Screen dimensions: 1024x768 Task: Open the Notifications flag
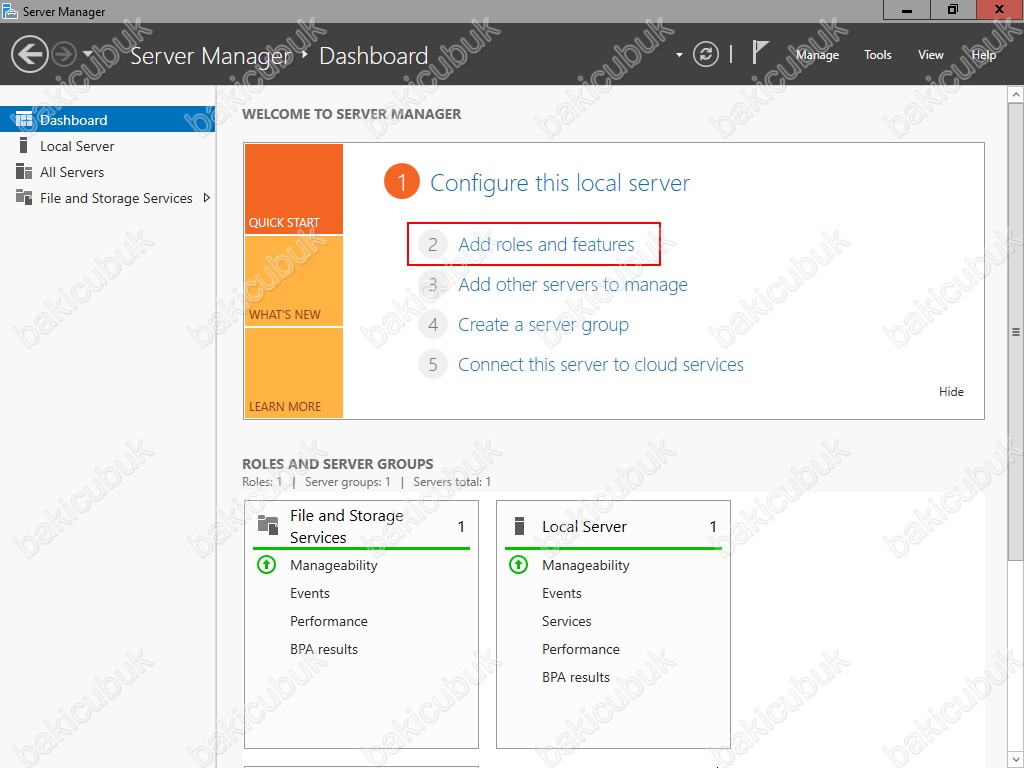click(x=759, y=52)
